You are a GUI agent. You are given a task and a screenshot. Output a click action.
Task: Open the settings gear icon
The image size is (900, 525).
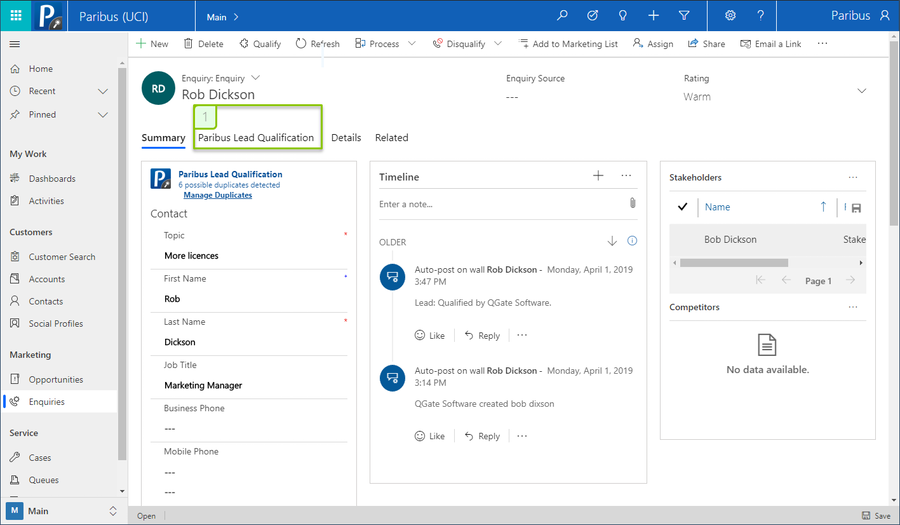pos(730,15)
